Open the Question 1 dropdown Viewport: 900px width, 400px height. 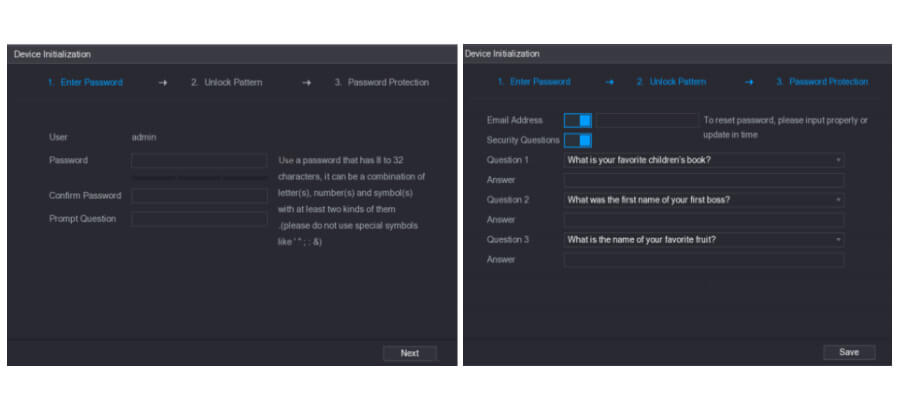[703, 160]
